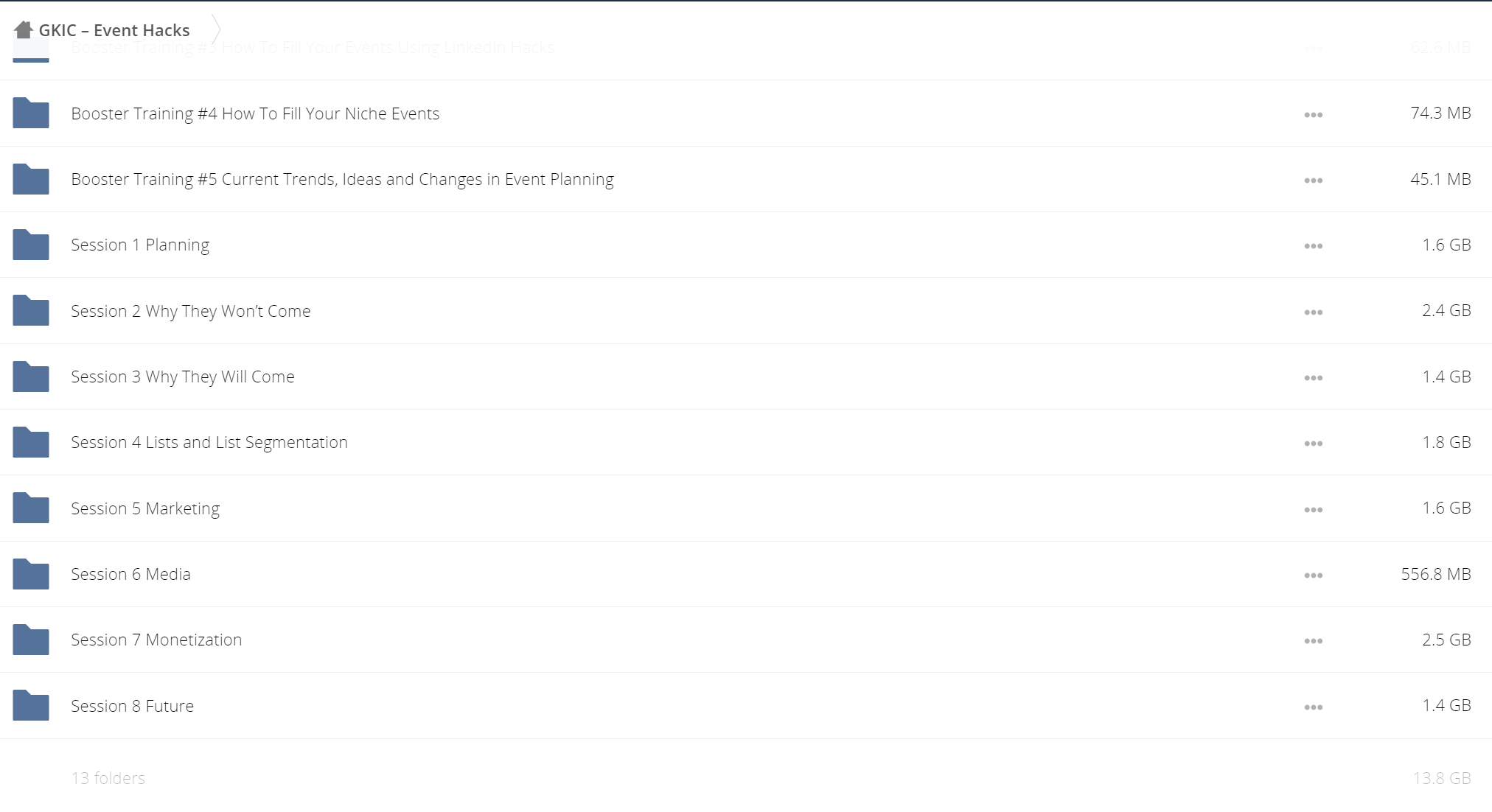Image resolution: width=1492 pixels, height=812 pixels.
Task: Click folder icon for Session 5 Marketing
Action: pyautogui.click(x=31, y=508)
